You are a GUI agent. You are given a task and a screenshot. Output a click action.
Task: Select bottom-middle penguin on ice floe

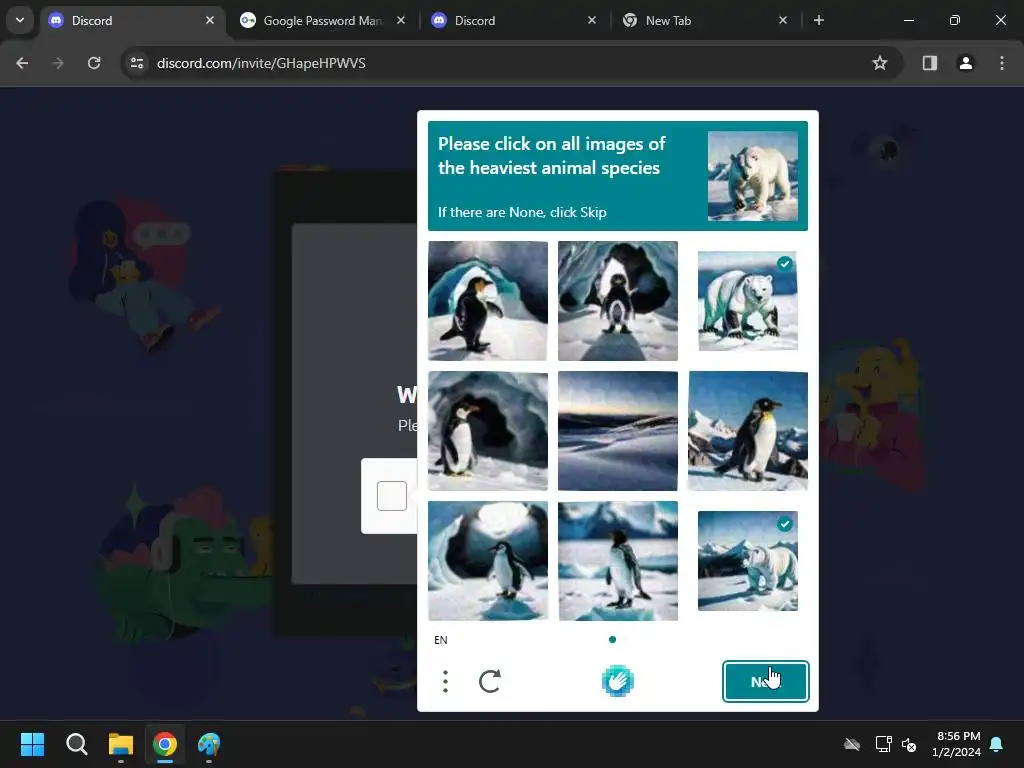pos(618,560)
